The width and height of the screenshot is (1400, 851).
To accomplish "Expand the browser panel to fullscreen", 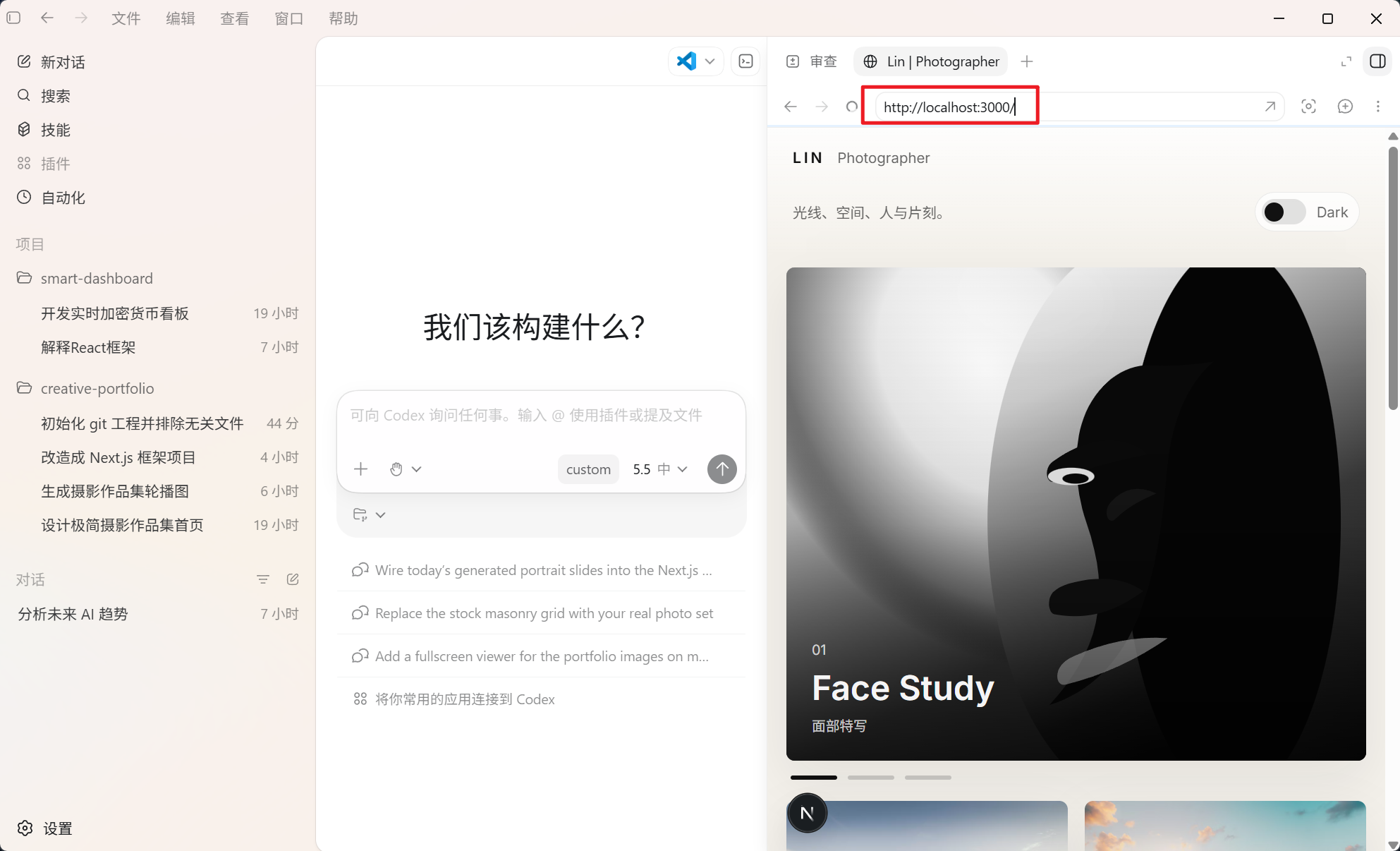I will point(1346,61).
